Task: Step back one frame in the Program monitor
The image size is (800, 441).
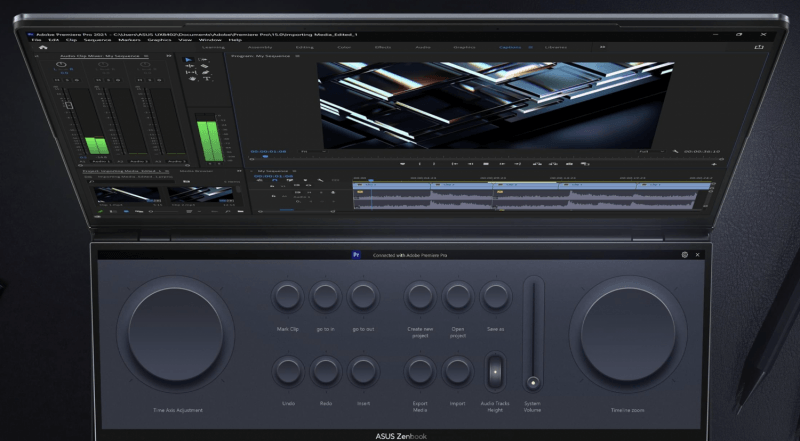Action: [470, 164]
